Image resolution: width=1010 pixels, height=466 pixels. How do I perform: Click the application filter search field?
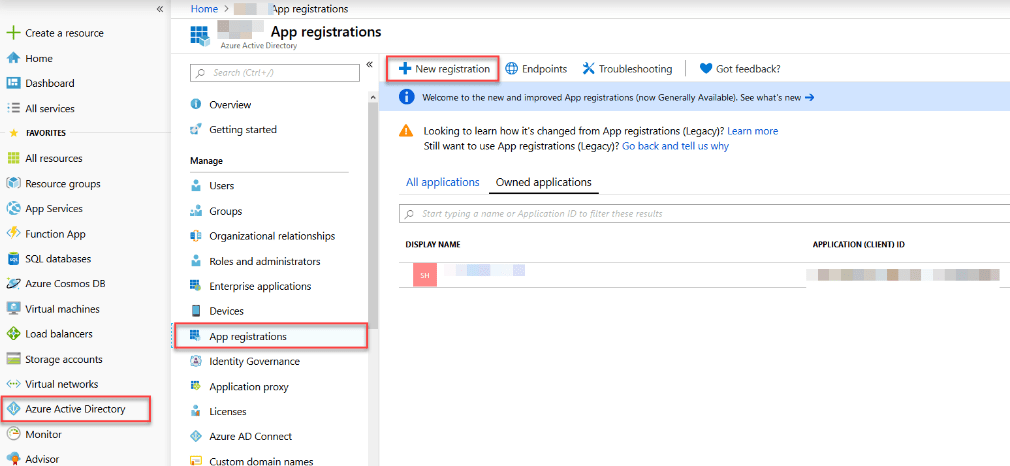(705, 213)
